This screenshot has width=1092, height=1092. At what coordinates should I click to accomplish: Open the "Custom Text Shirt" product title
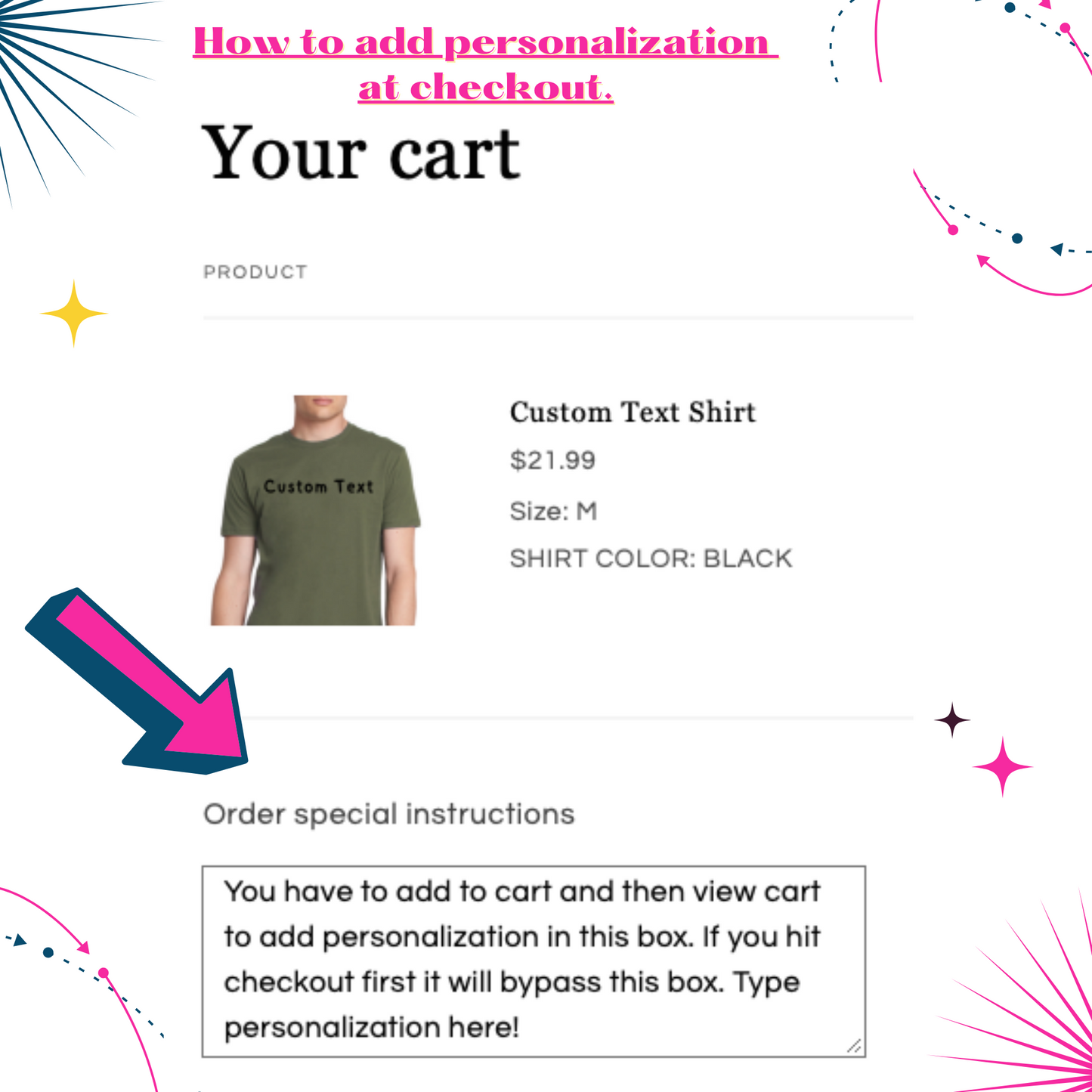[x=633, y=413]
